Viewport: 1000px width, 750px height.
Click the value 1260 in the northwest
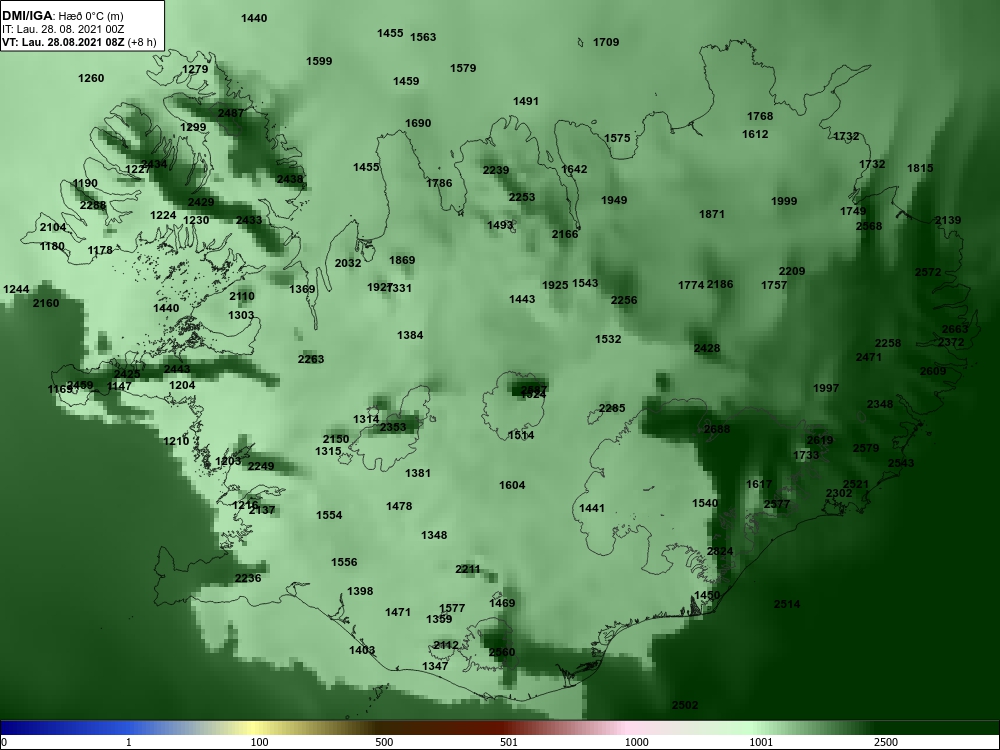[91, 78]
